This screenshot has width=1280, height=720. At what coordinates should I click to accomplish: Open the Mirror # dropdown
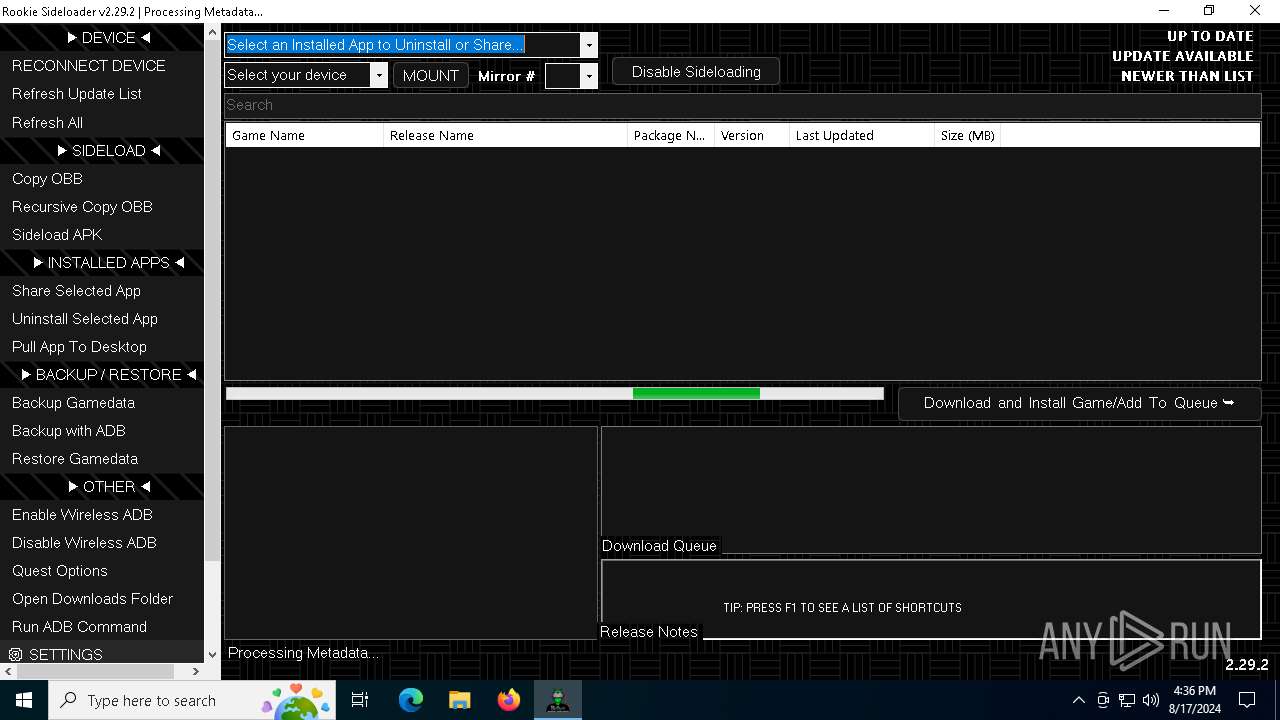pos(589,76)
